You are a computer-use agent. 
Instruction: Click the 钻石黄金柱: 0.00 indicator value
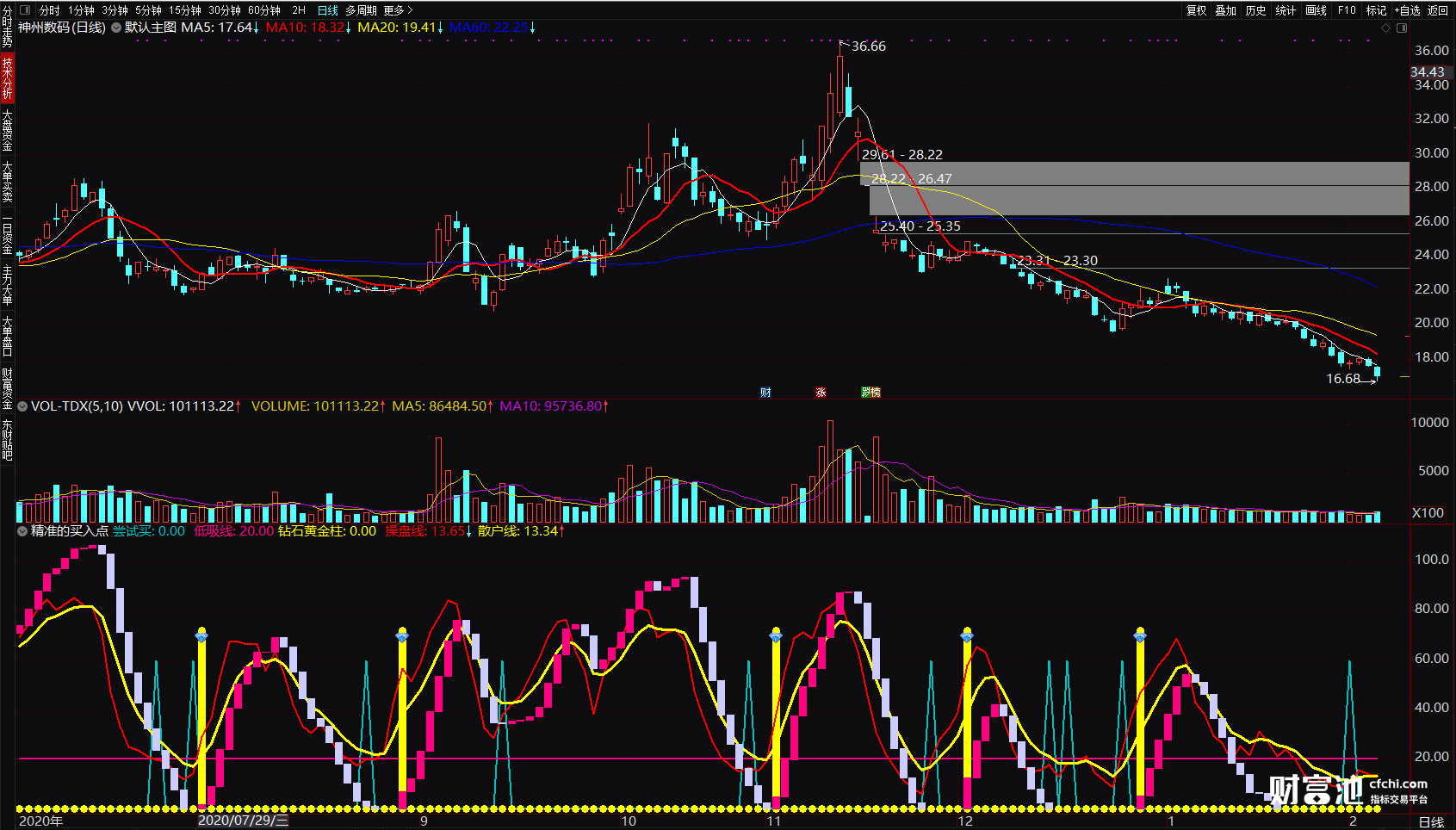click(x=327, y=531)
